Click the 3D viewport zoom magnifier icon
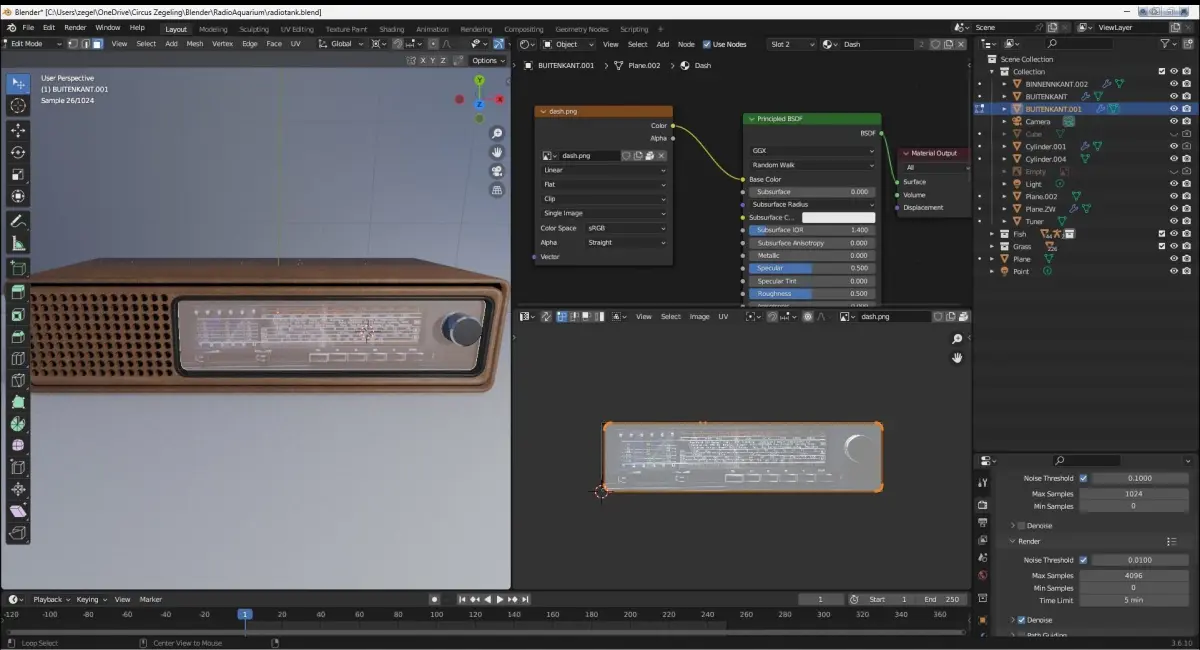This screenshot has width=1200, height=650. [497, 134]
